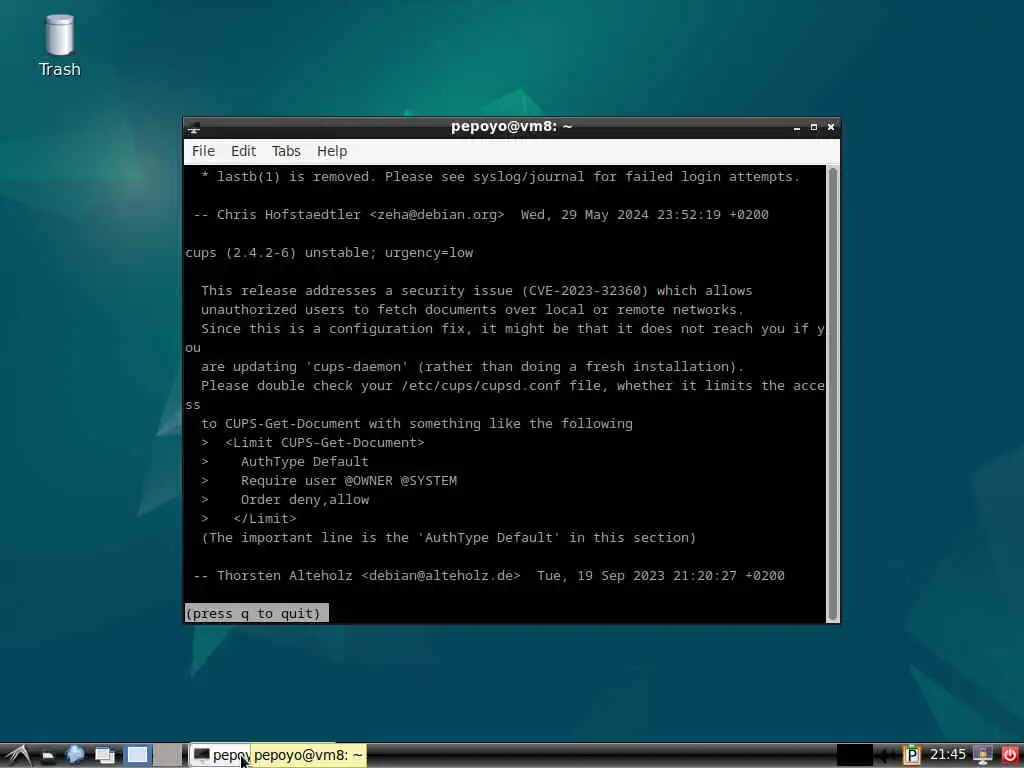The width and height of the screenshot is (1024, 768).
Task: Click the network monitor tray icon
Action: [982, 756]
